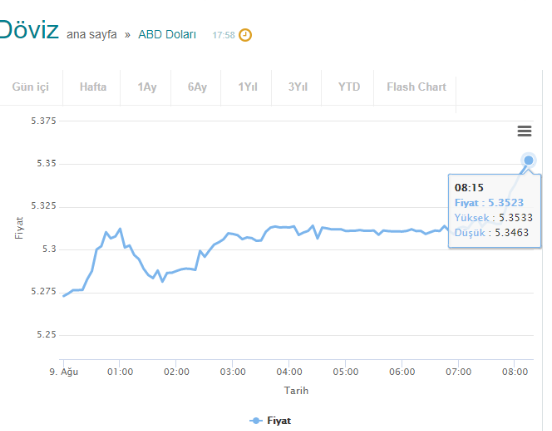Click the 17:58 time text
The width and height of the screenshot is (552, 431).
click(224, 35)
